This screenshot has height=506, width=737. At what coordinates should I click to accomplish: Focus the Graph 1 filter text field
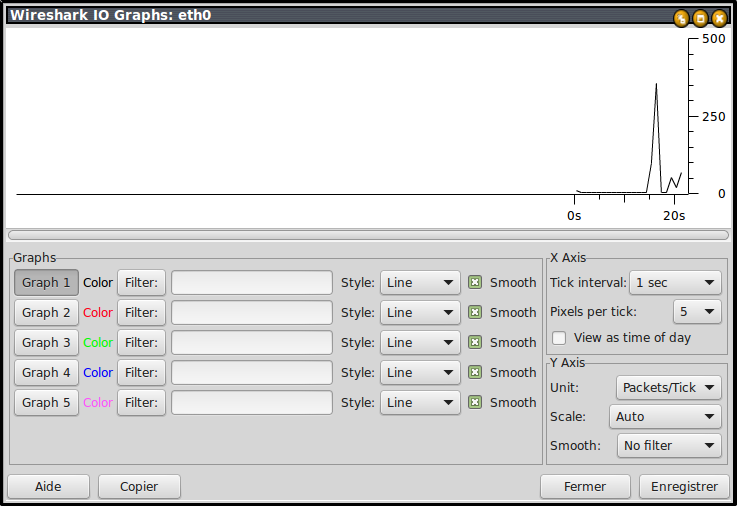tap(252, 282)
